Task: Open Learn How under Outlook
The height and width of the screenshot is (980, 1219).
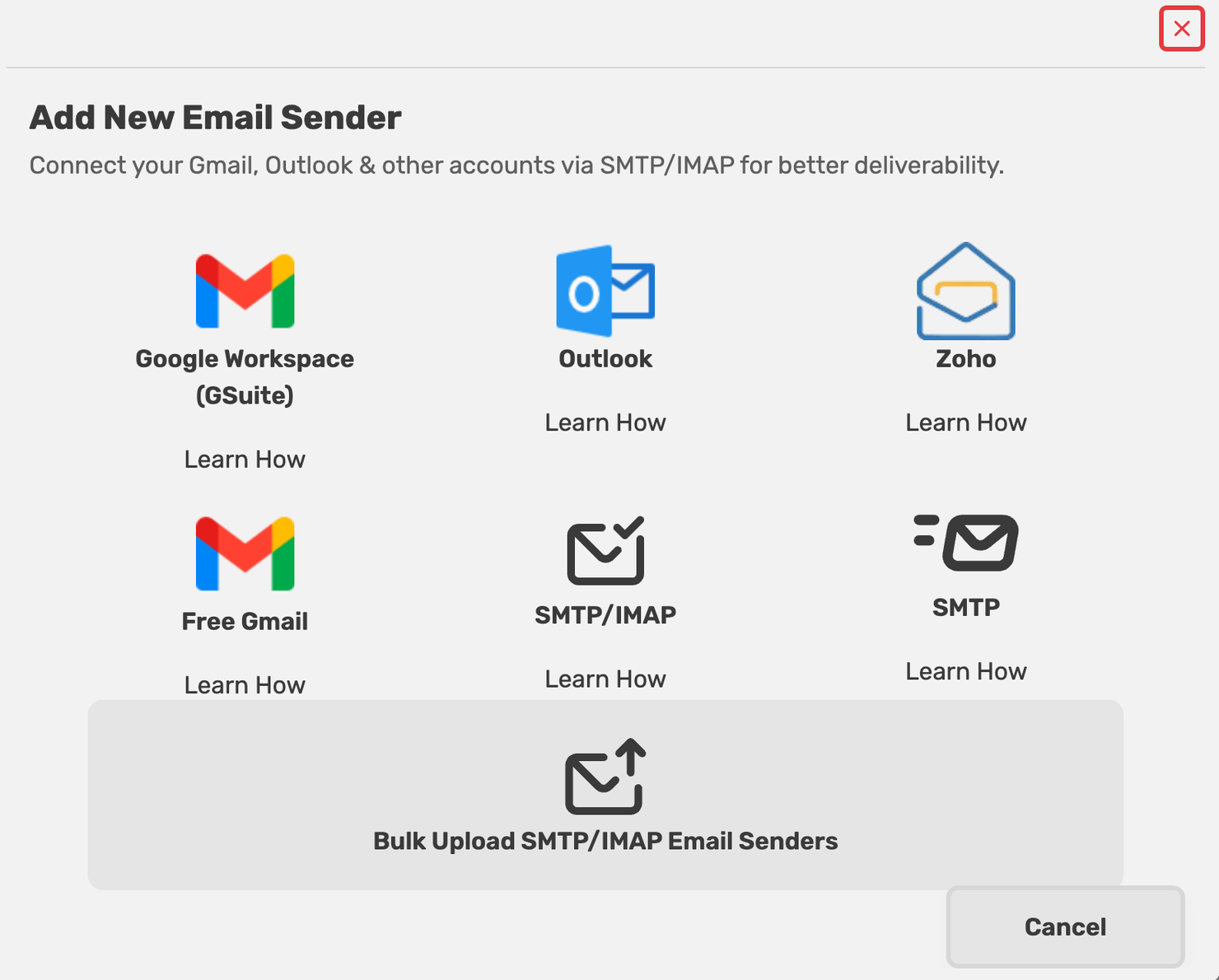Action: tap(605, 422)
